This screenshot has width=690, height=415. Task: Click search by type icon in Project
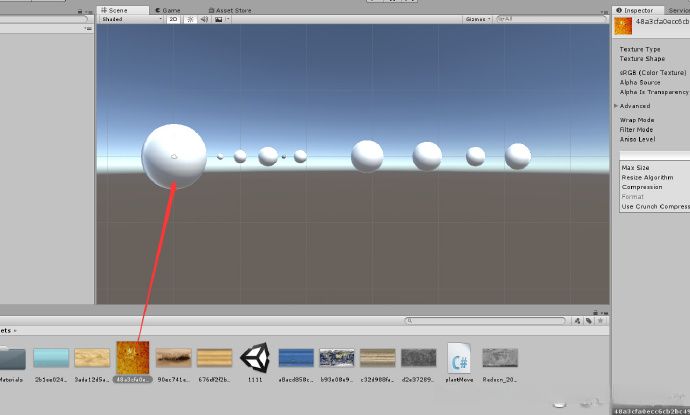(x=577, y=321)
